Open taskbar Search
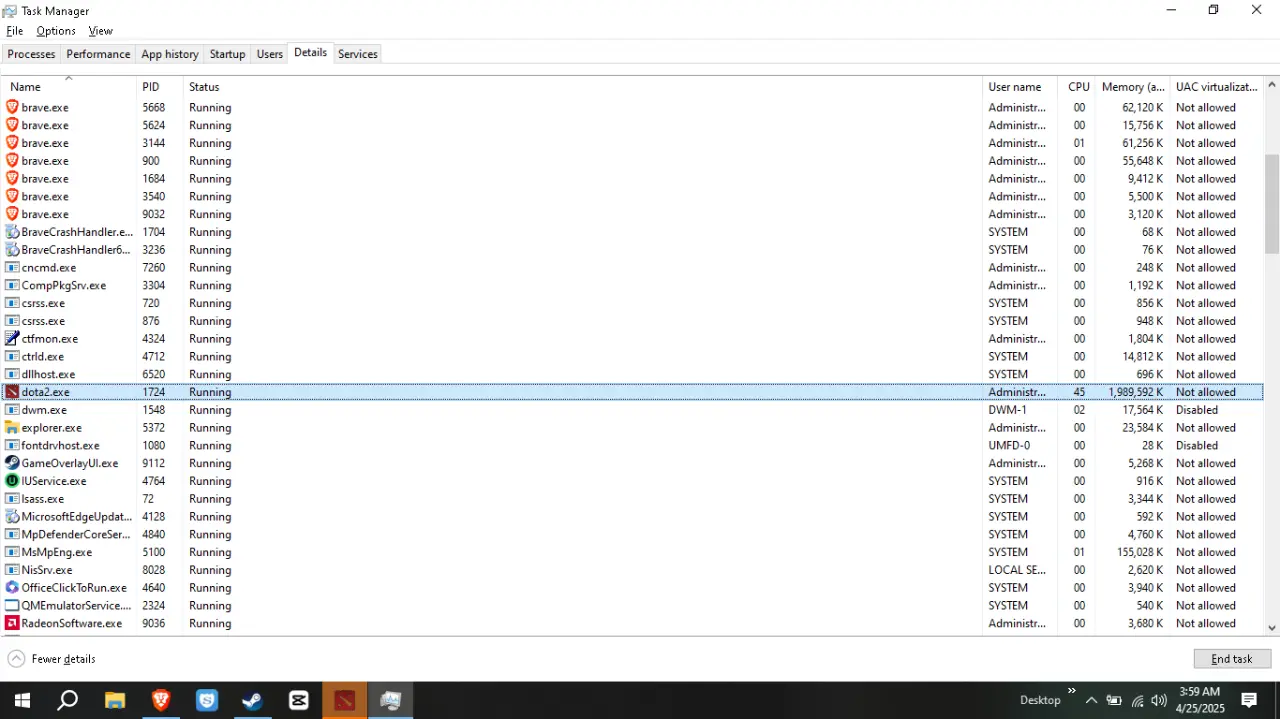The height and width of the screenshot is (719, 1280). (x=68, y=700)
